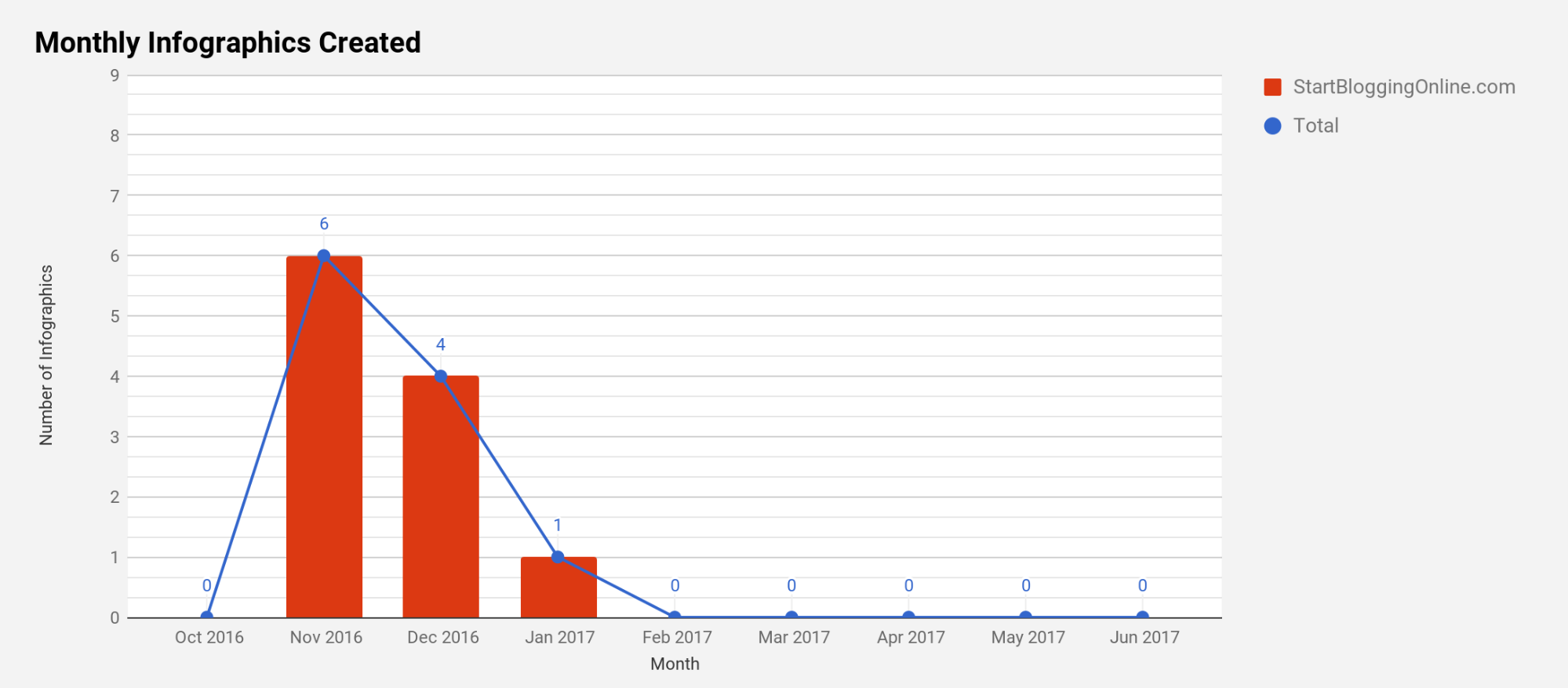The image size is (1568, 688).
Task: Select the line point at Nov 2016
Action: [324, 256]
